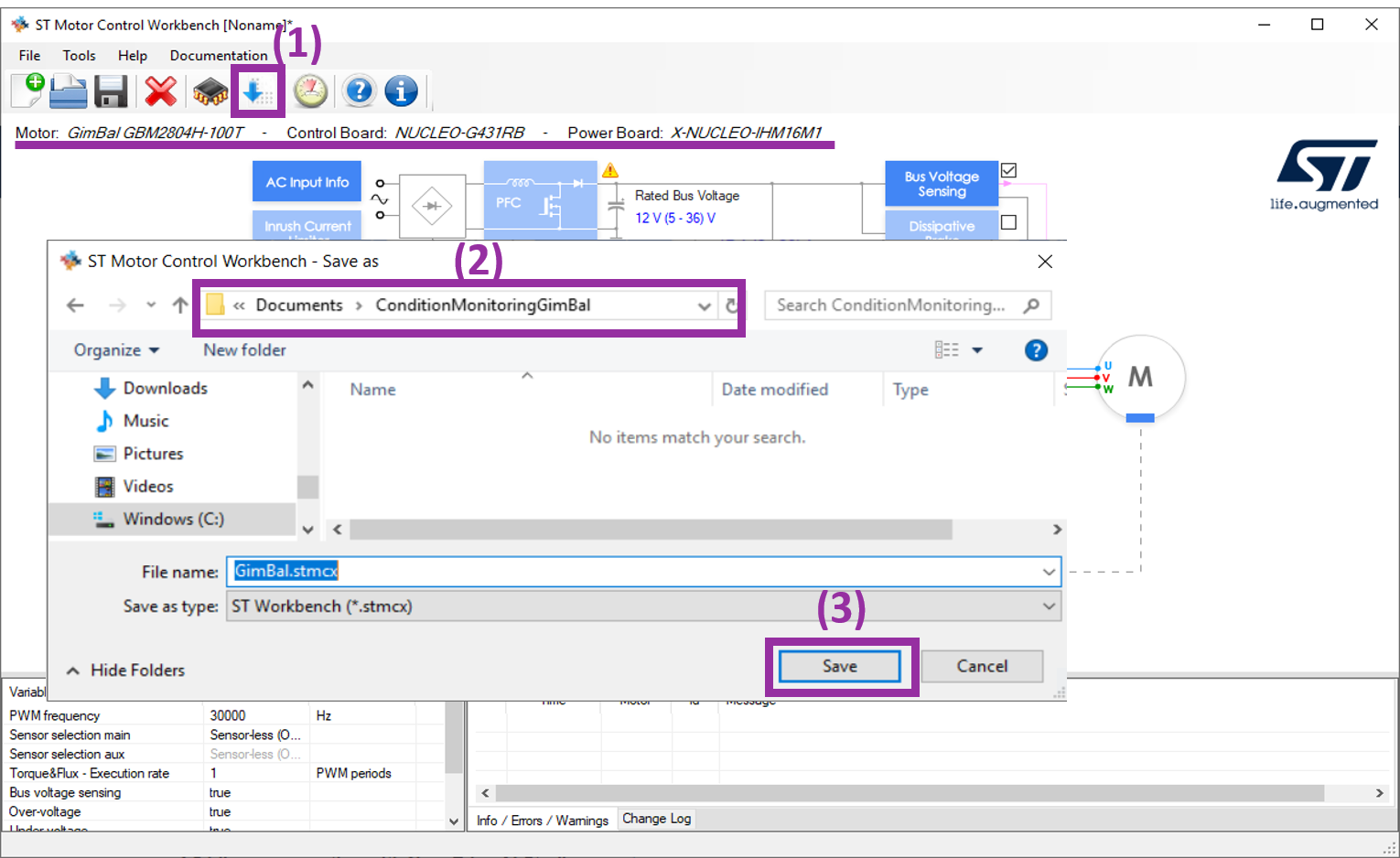Image resolution: width=1400 pixels, height=858 pixels.
Task: Click the rectifier bridge diagram block
Action: [x=432, y=206]
